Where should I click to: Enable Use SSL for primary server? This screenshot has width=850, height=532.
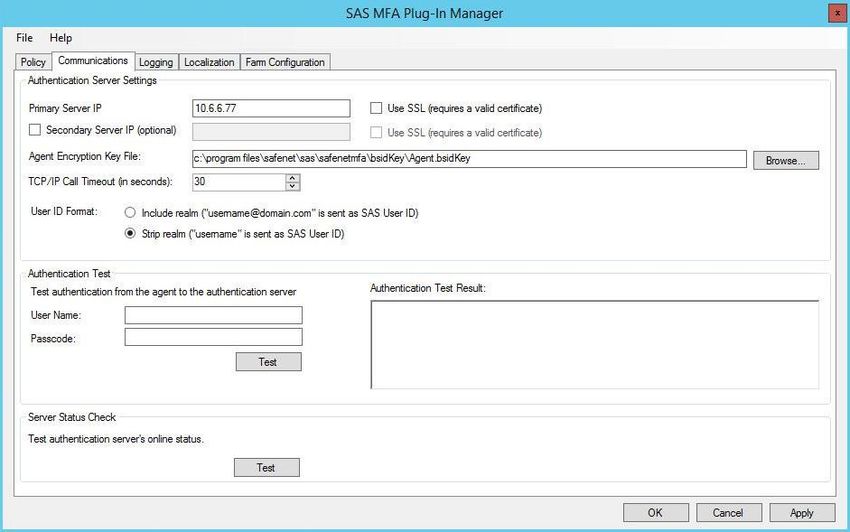[x=376, y=108]
